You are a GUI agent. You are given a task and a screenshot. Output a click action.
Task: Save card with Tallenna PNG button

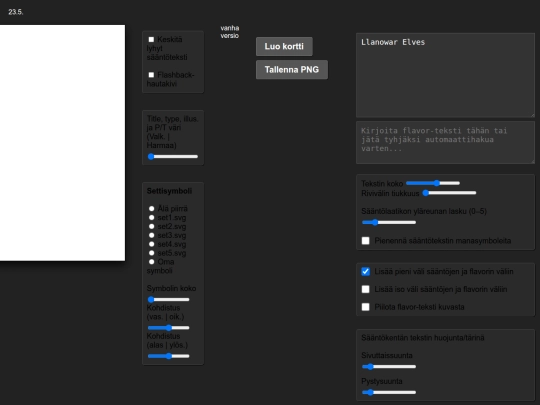[292, 70]
